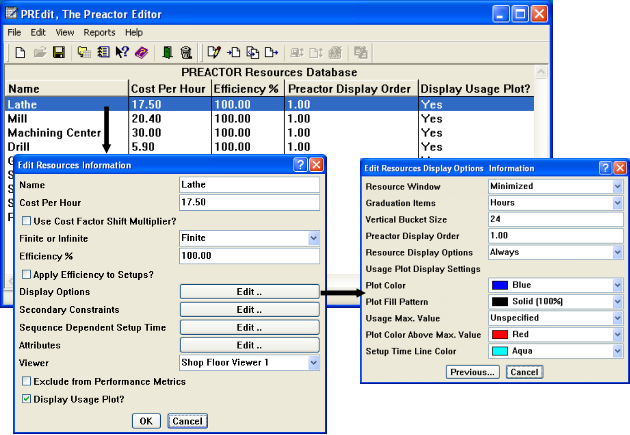Click the grayed computer sort toolbar icon

(x=297, y=52)
